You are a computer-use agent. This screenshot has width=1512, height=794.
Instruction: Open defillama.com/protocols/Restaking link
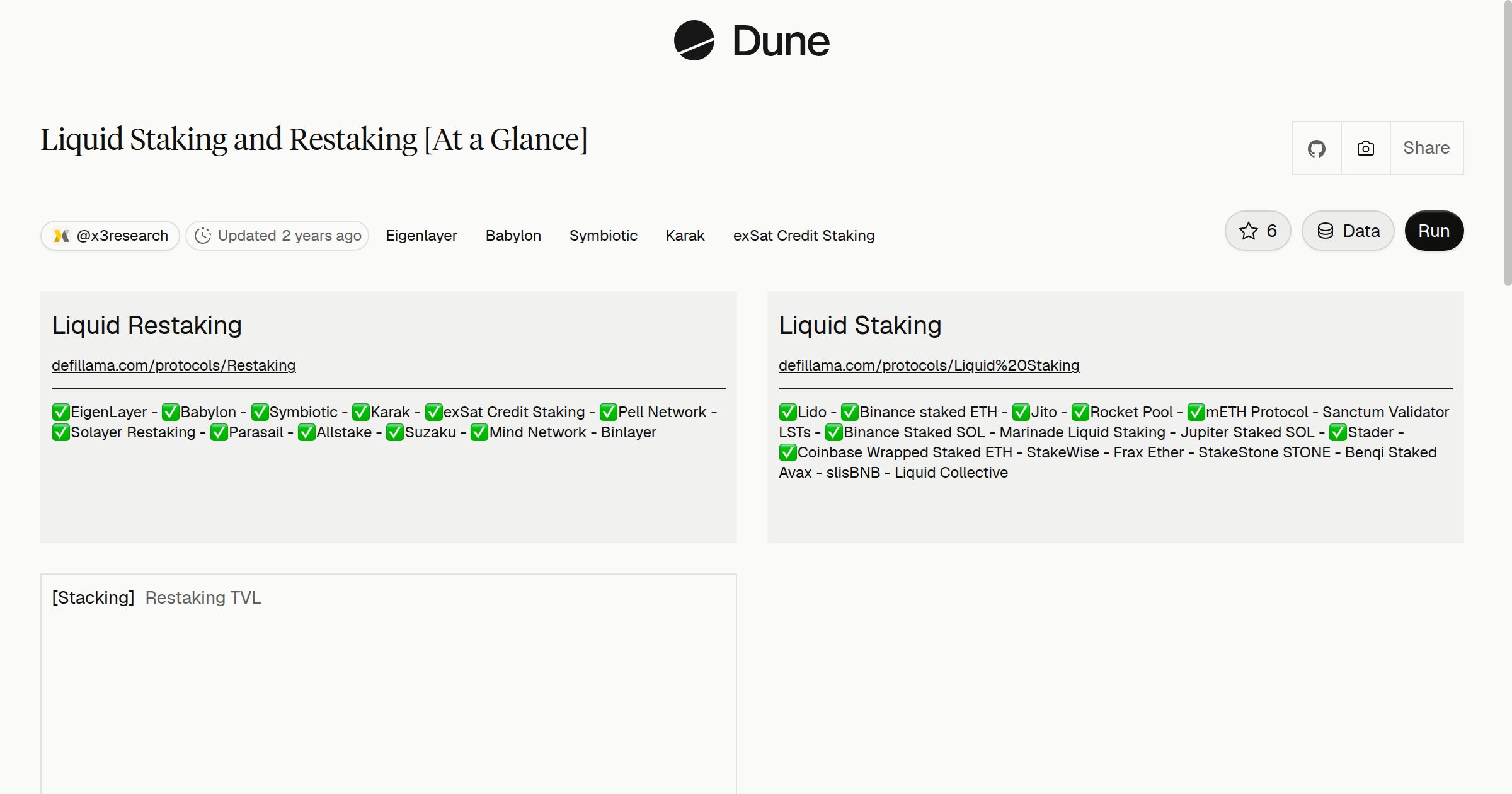click(x=174, y=365)
